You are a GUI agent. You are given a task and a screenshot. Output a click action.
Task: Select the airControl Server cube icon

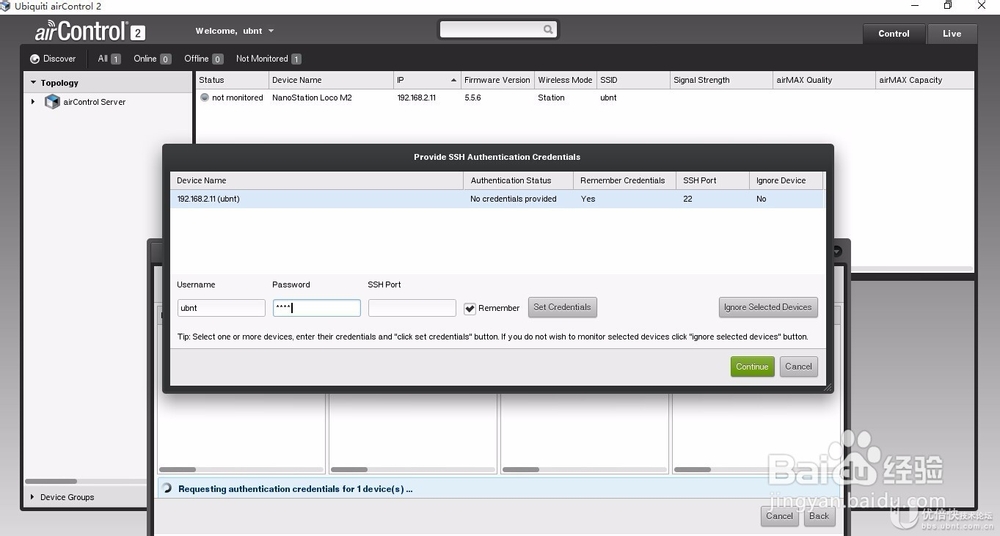52,101
